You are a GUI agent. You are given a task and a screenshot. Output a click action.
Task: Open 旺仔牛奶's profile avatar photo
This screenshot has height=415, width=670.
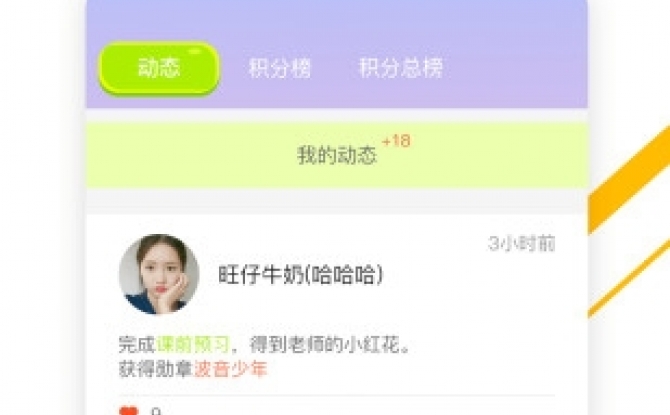pyautogui.click(x=159, y=274)
